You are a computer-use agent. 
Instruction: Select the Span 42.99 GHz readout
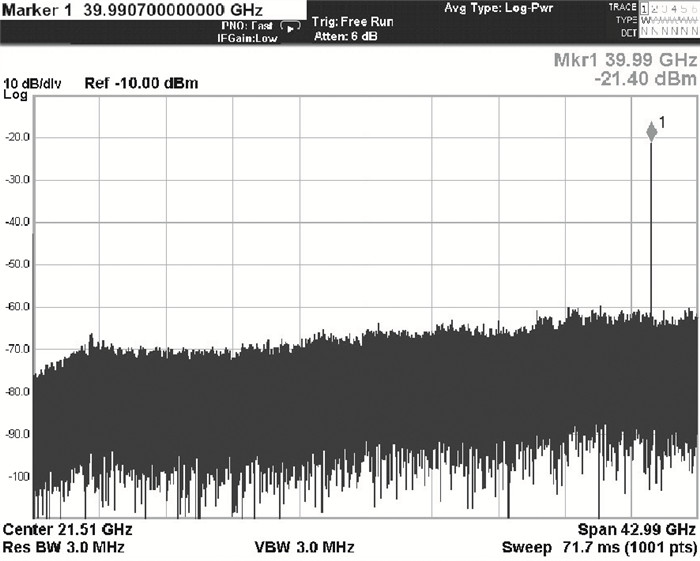coord(635,528)
